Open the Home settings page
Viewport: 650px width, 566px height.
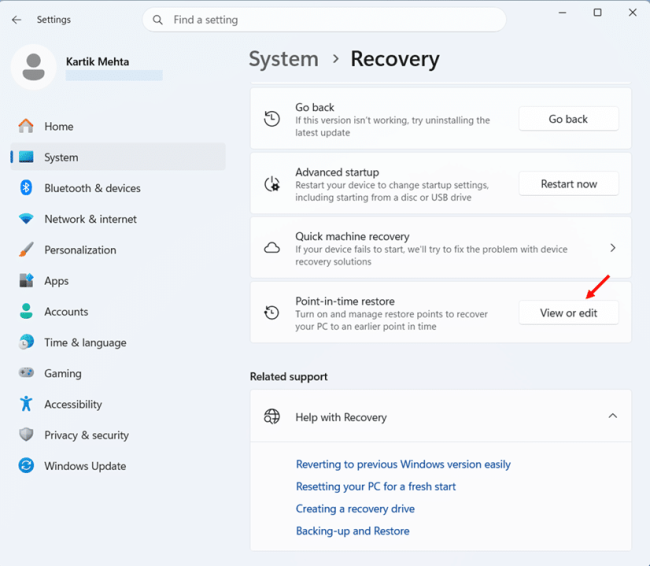(118, 126)
